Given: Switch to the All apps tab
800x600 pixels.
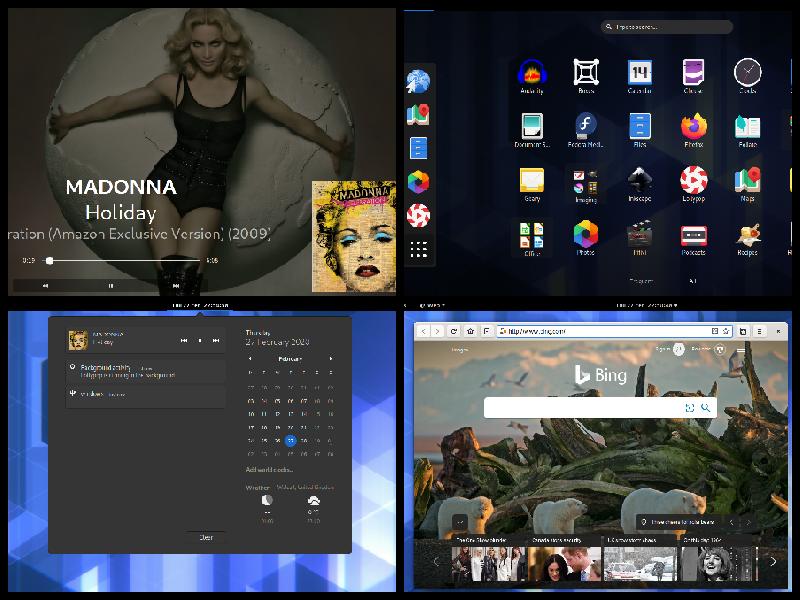Looking at the screenshot, I should click(693, 281).
